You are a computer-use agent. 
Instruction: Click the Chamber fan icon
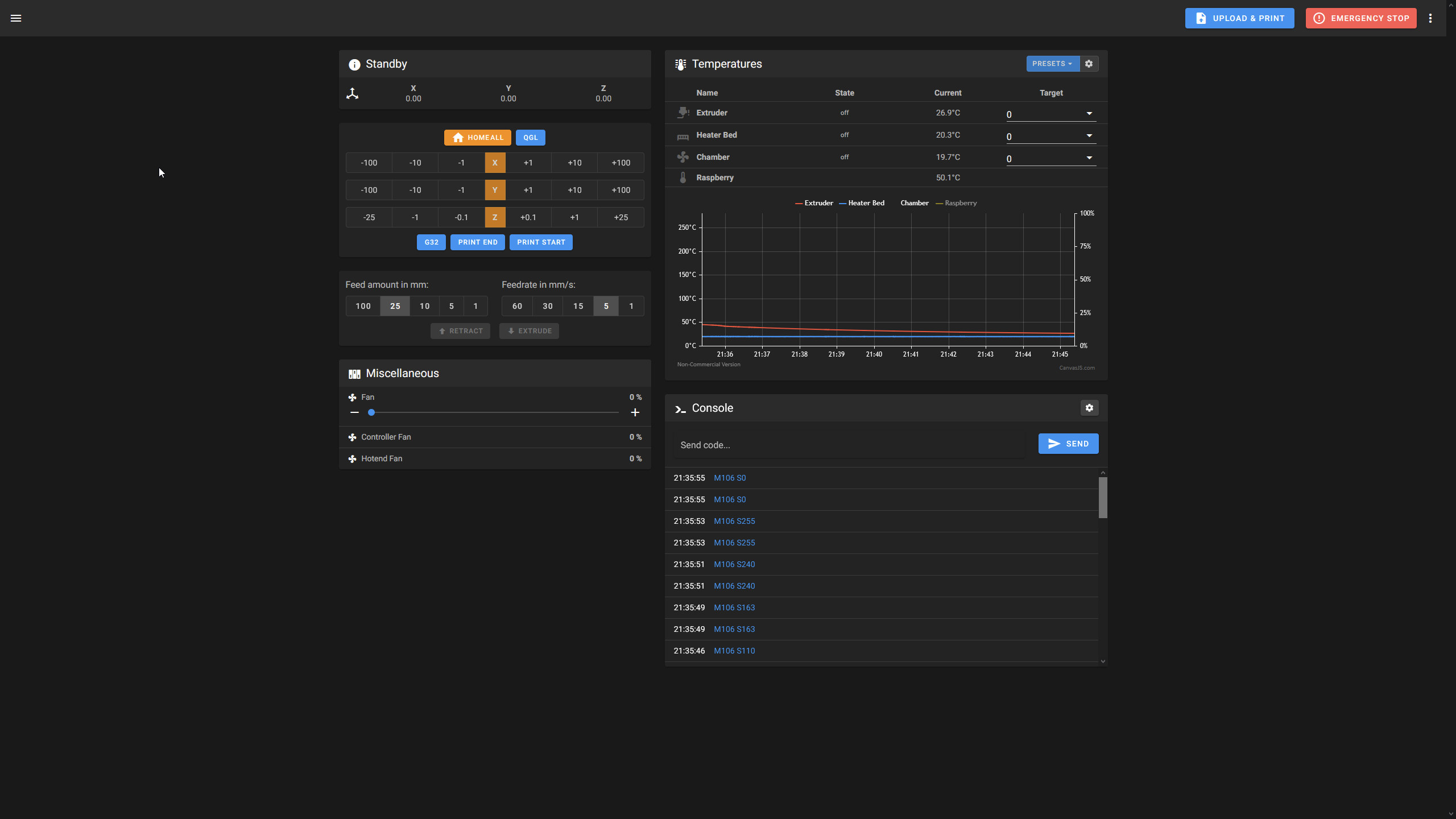682,157
